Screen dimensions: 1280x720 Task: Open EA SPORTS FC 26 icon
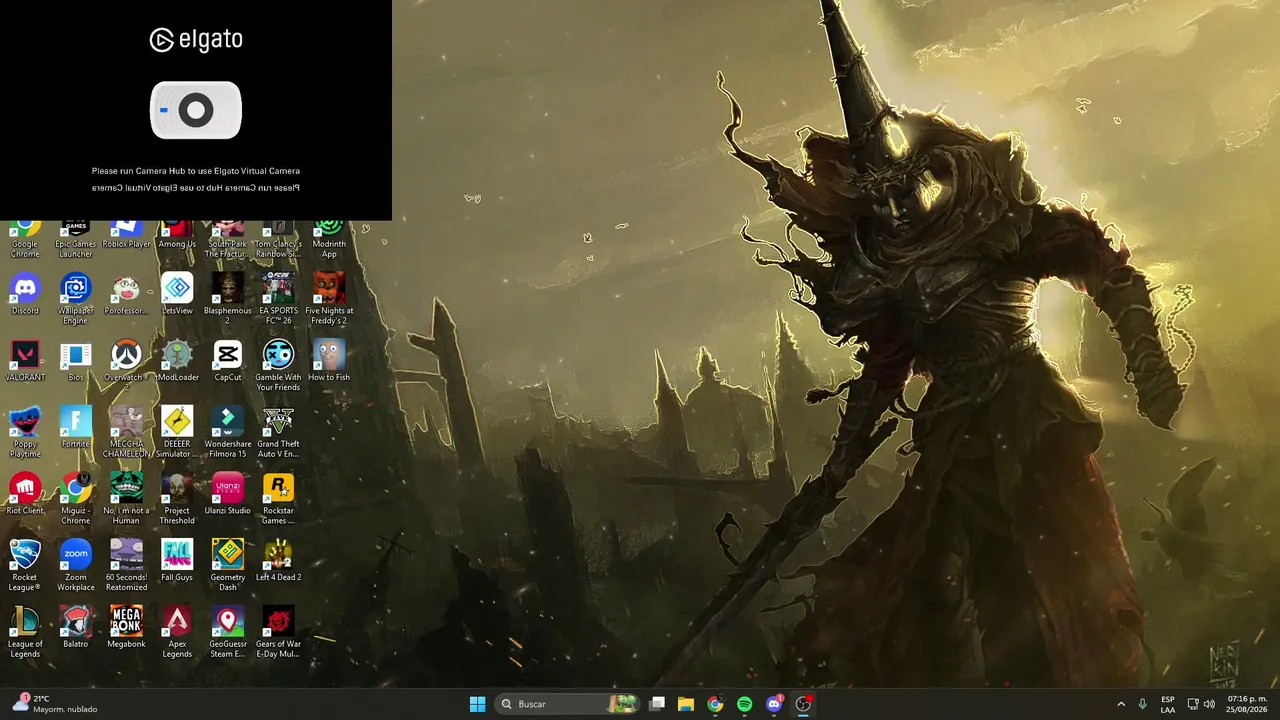[278, 298]
